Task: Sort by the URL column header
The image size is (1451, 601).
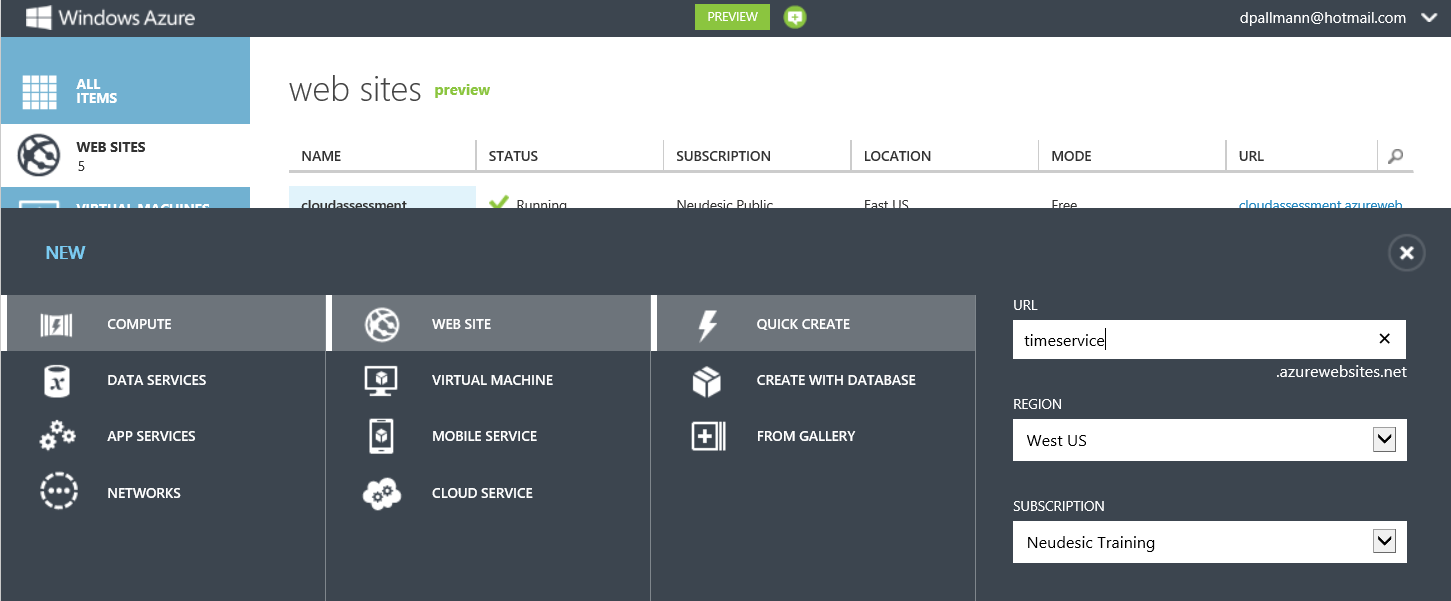Action: click(x=1301, y=156)
